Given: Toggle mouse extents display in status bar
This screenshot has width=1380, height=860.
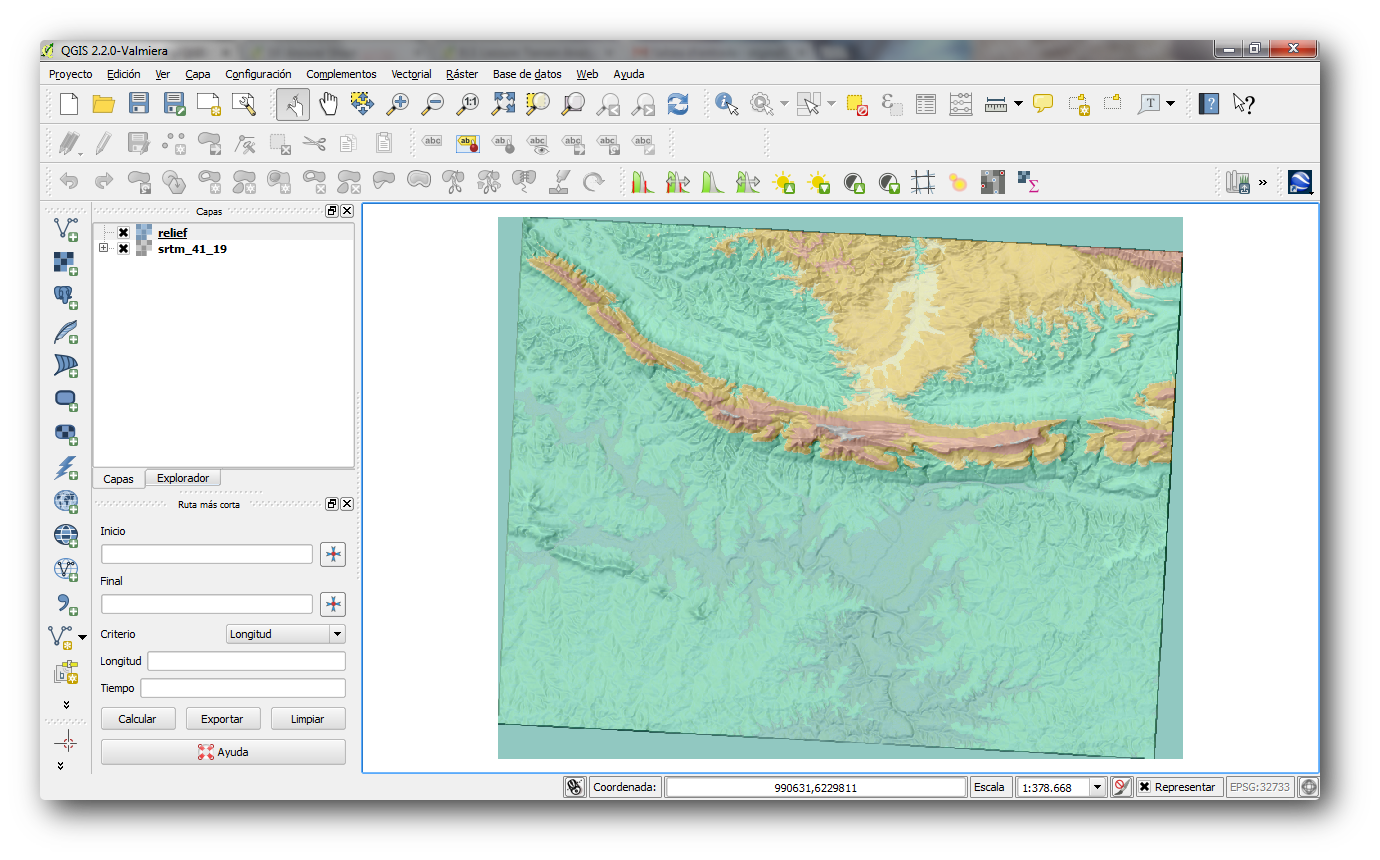Looking at the screenshot, I should pos(574,787).
